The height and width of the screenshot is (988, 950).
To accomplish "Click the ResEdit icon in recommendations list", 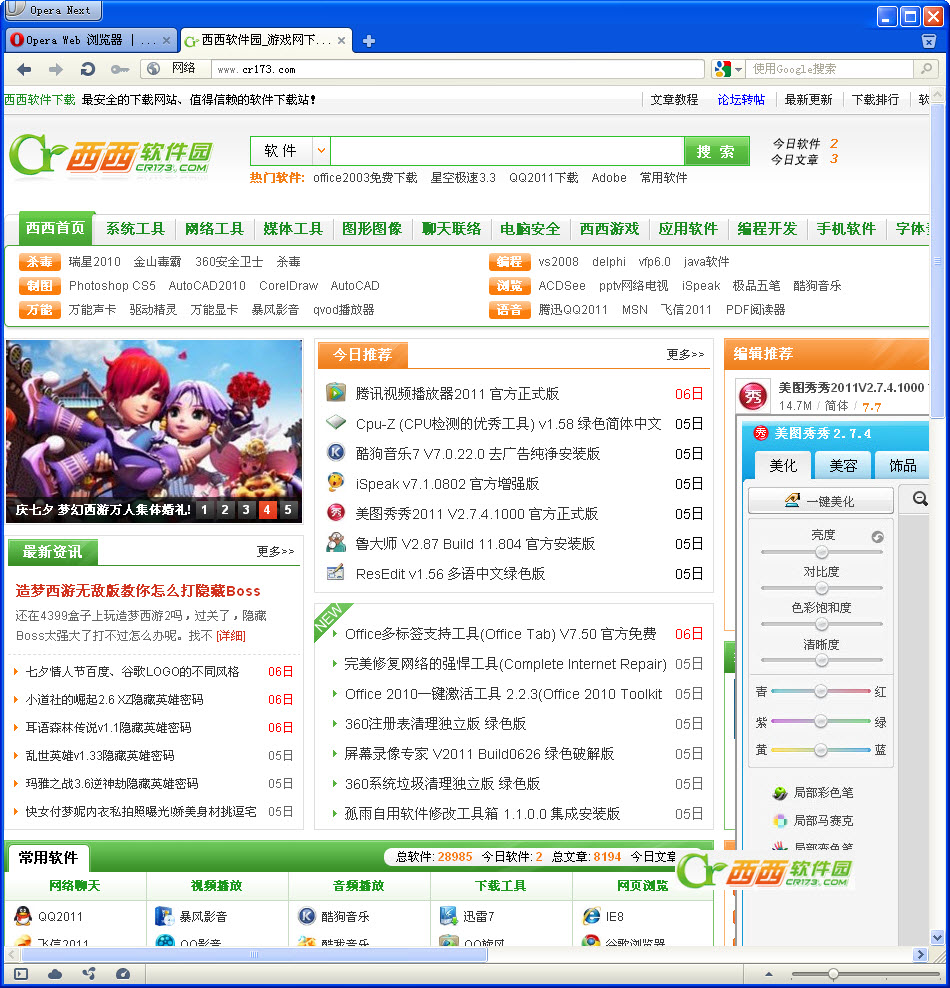I will (336, 572).
